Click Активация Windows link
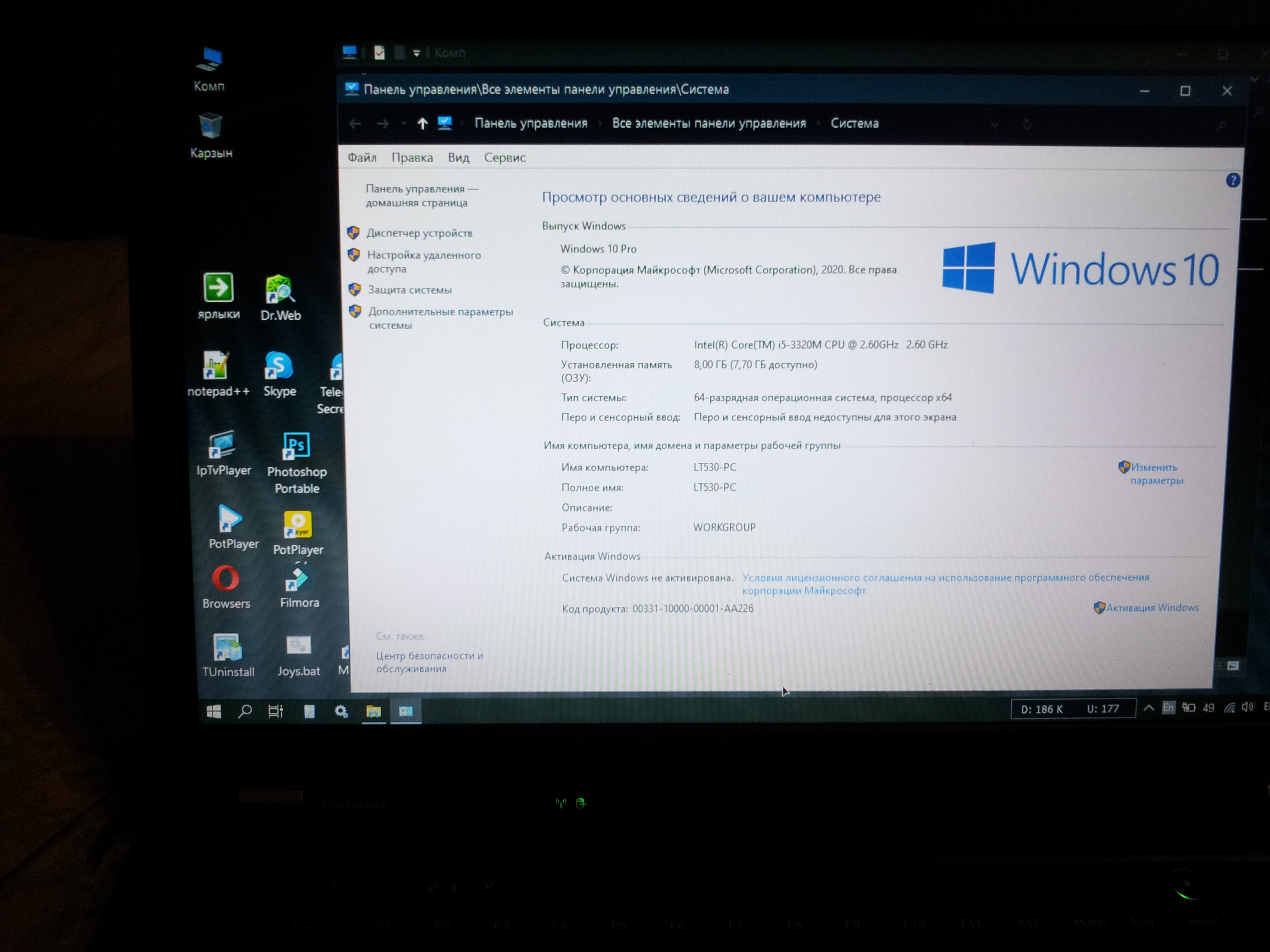Screen dimensions: 1270x952 pyautogui.click(x=1152, y=608)
